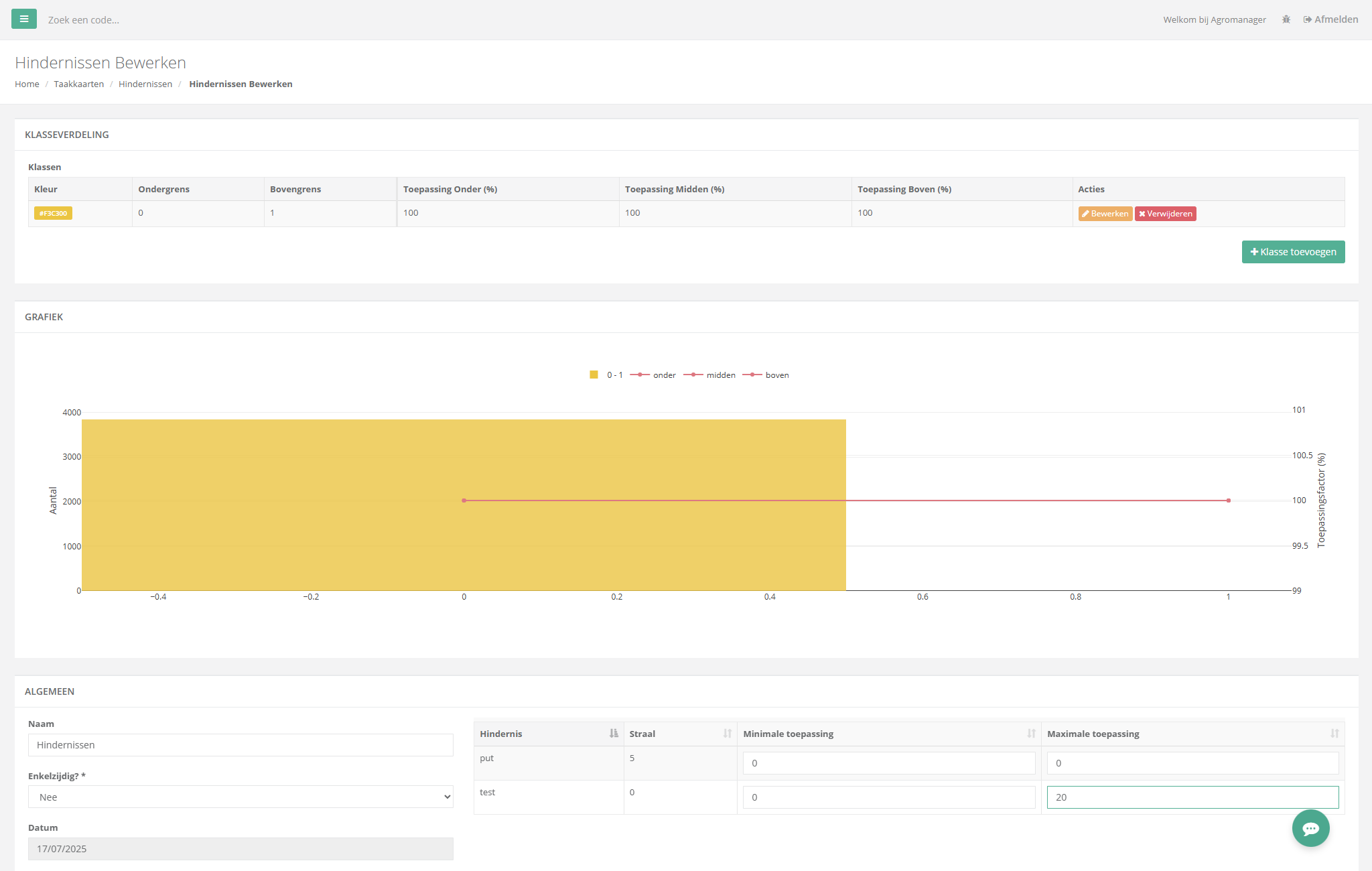Click Minimale toepassing field for test
The width and height of the screenshot is (1372, 871).
(x=889, y=797)
